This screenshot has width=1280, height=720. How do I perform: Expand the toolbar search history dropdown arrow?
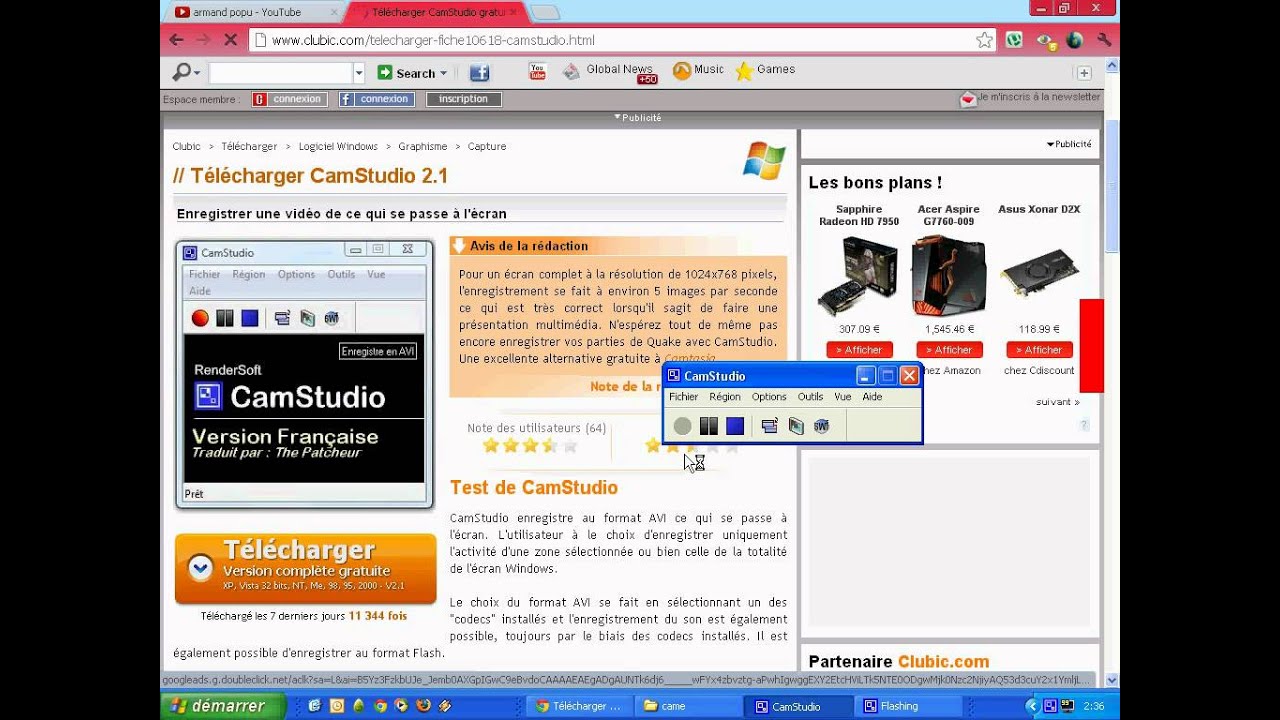359,72
